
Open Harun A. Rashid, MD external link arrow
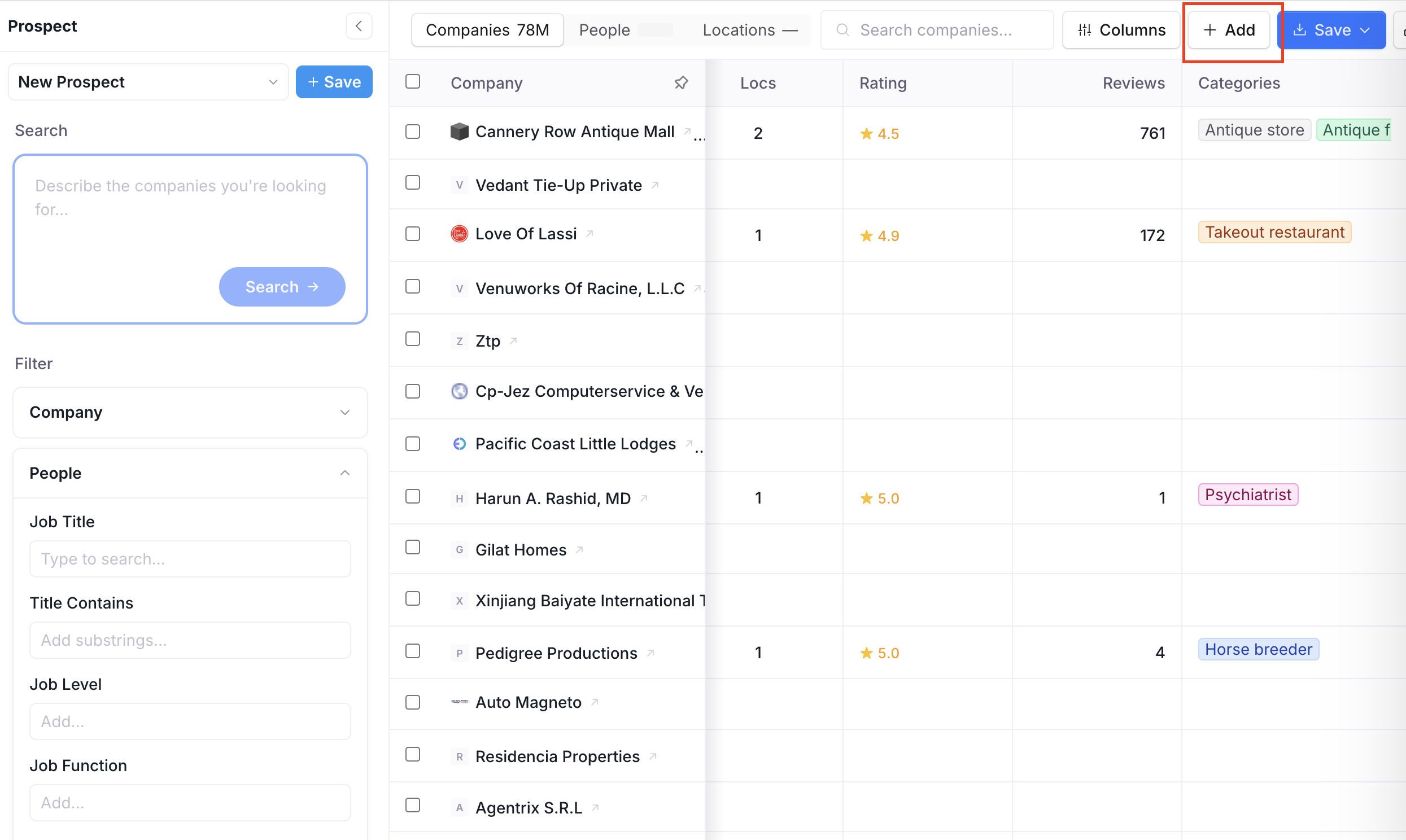click(644, 498)
